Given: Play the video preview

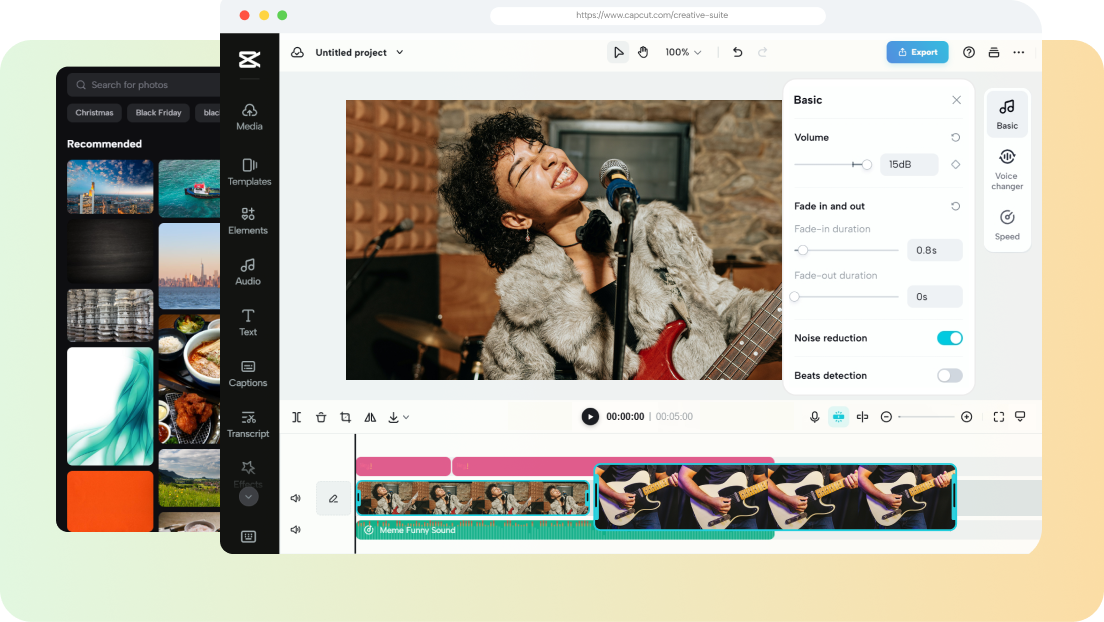Looking at the screenshot, I should (590, 416).
